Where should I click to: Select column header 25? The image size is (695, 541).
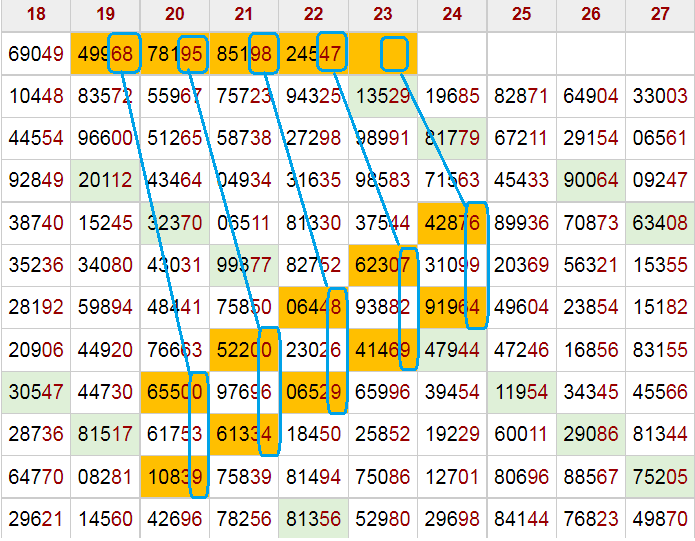coord(521,14)
